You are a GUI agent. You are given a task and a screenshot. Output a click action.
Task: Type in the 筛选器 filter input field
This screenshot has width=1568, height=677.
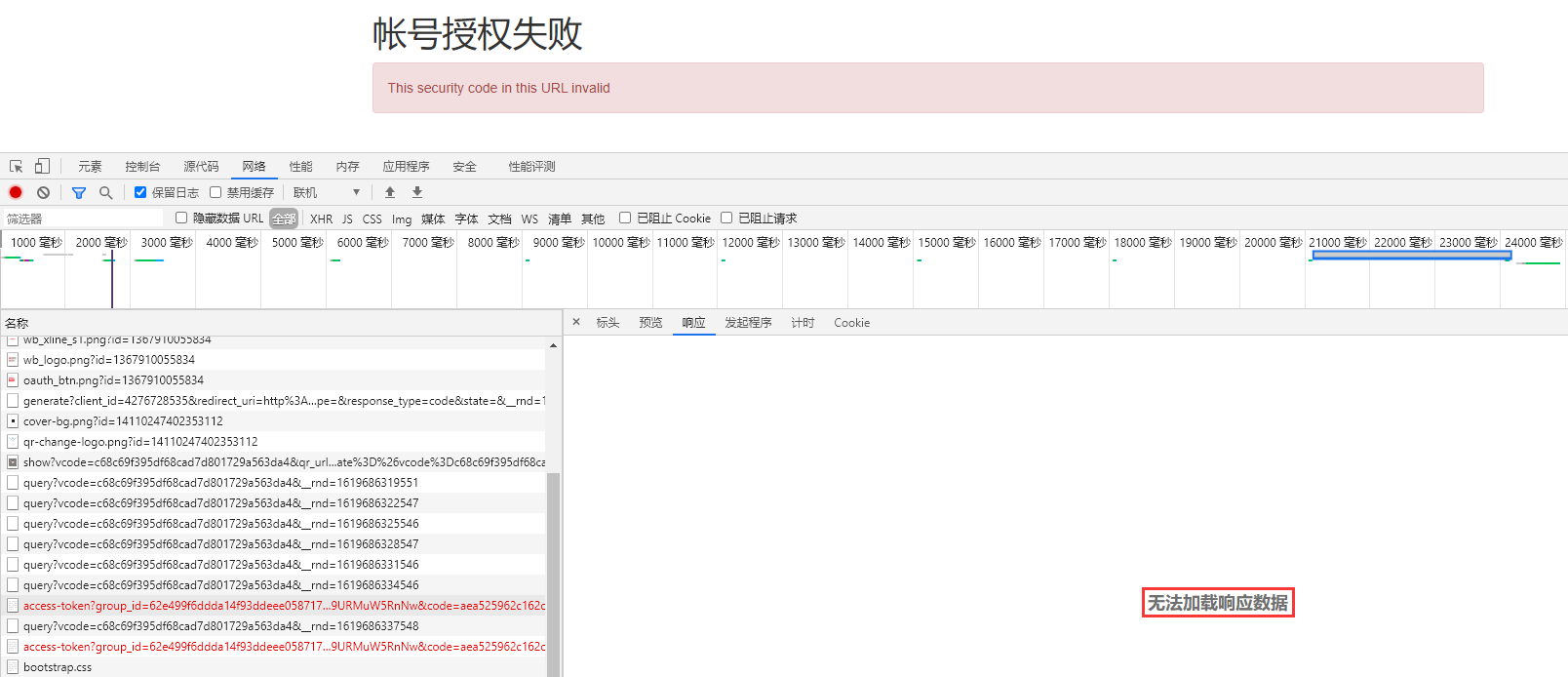[83, 219]
